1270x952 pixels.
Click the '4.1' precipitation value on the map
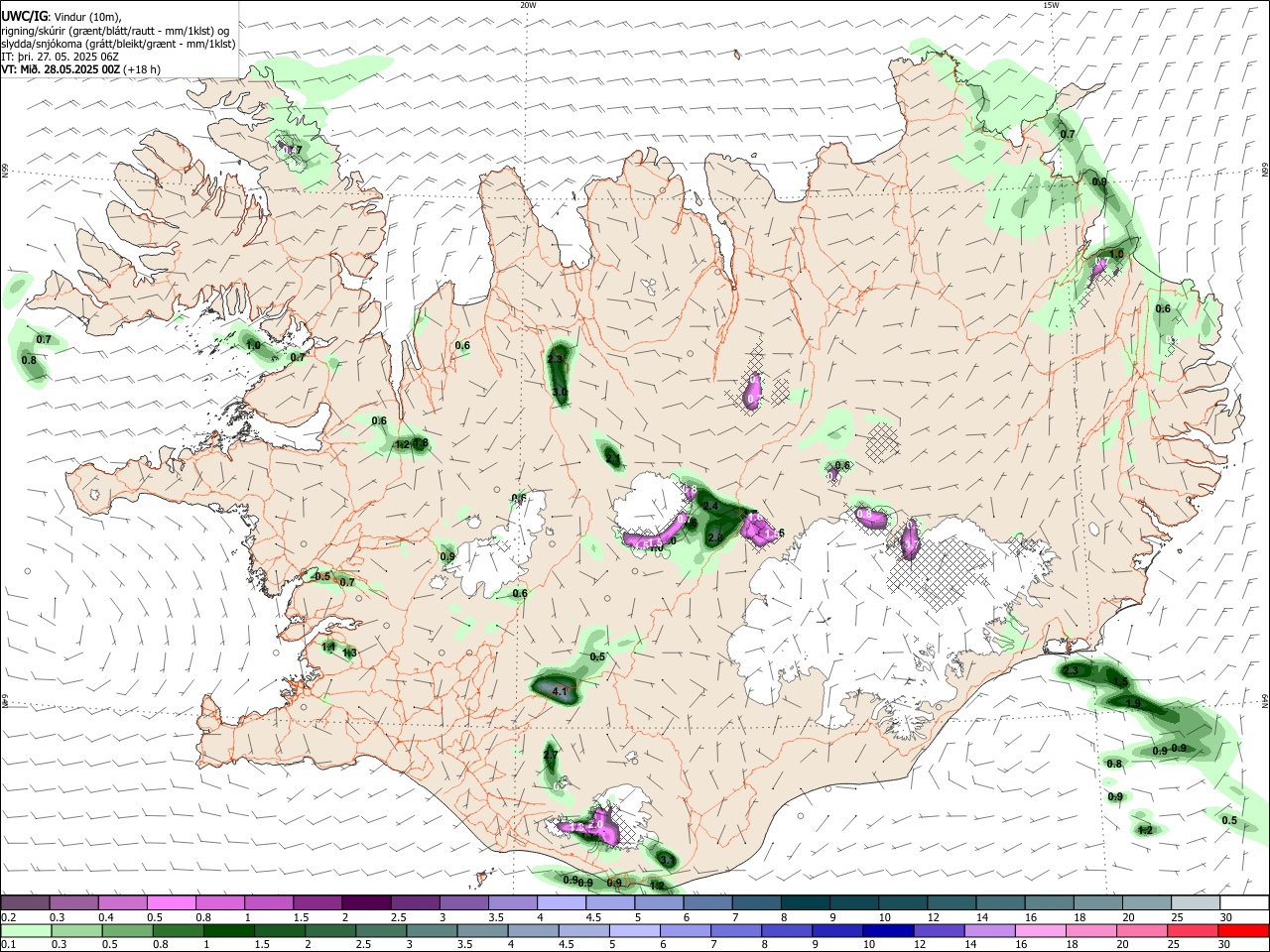click(559, 691)
